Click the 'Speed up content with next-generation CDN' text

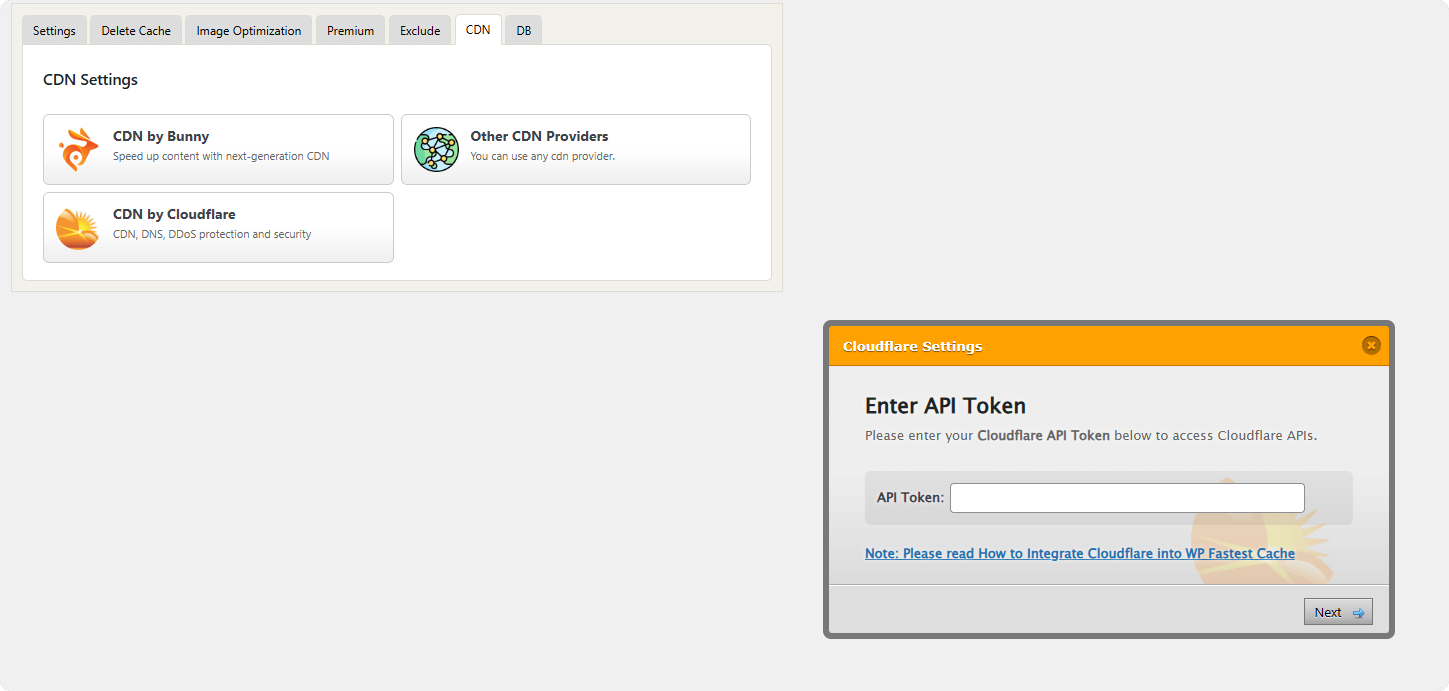[x=221, y=156]
